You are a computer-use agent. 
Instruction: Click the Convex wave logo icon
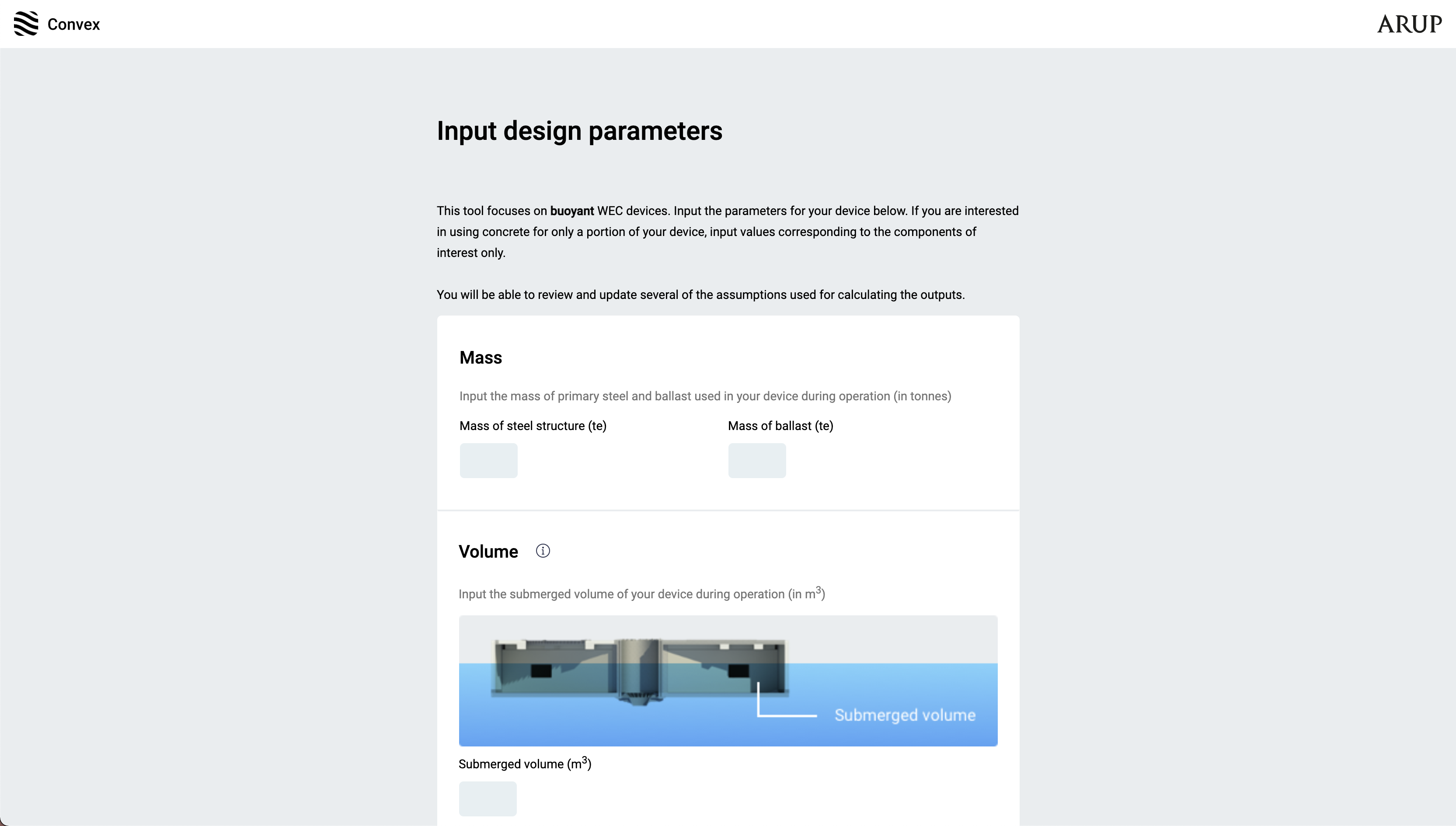click(x=25, y=24)
